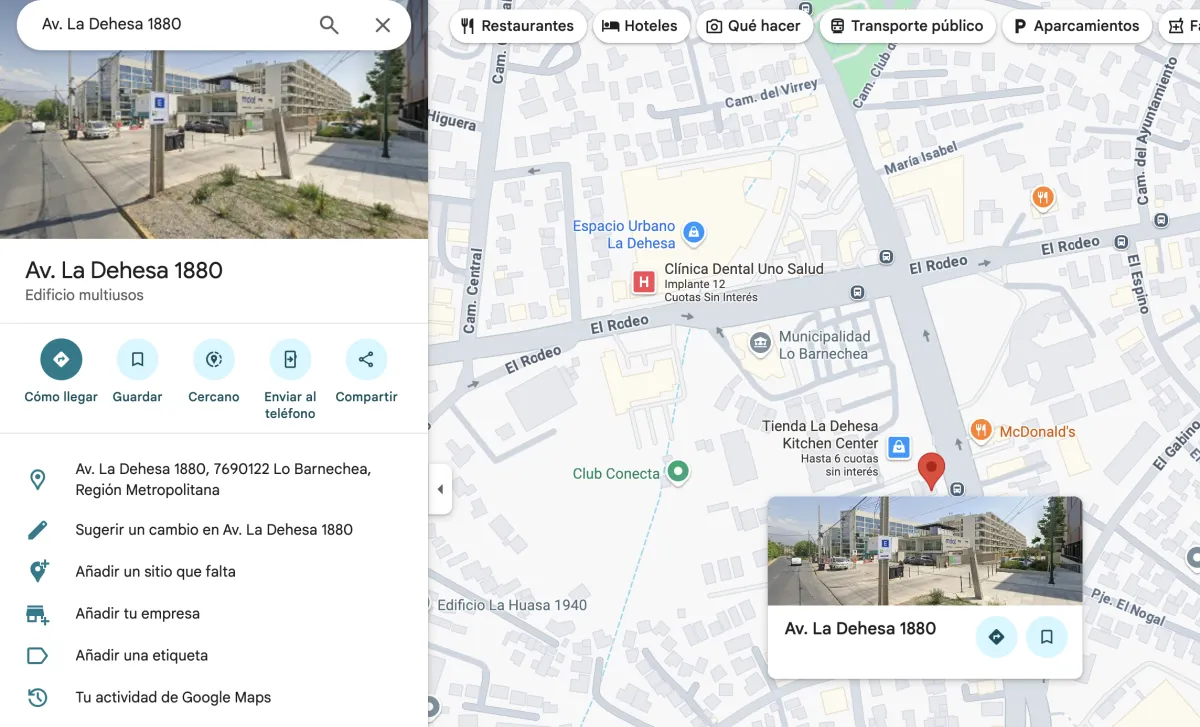Click the Guardar bookmark icon

(x=137, y=359)
